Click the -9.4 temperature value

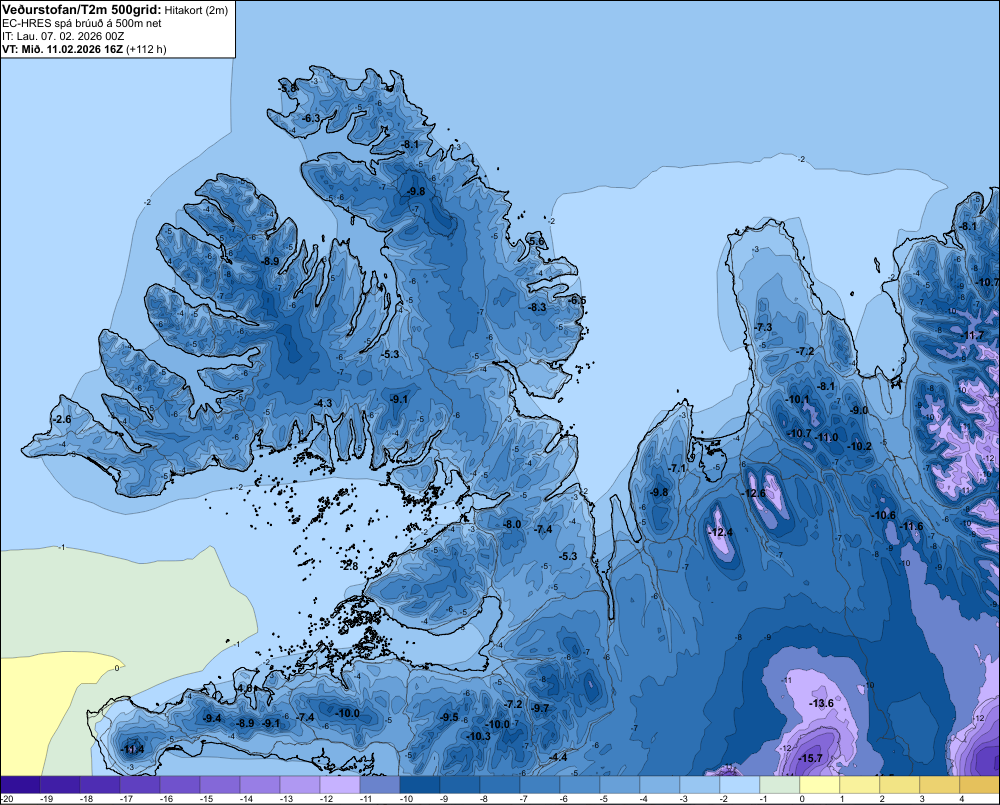(x=212, y=718)
